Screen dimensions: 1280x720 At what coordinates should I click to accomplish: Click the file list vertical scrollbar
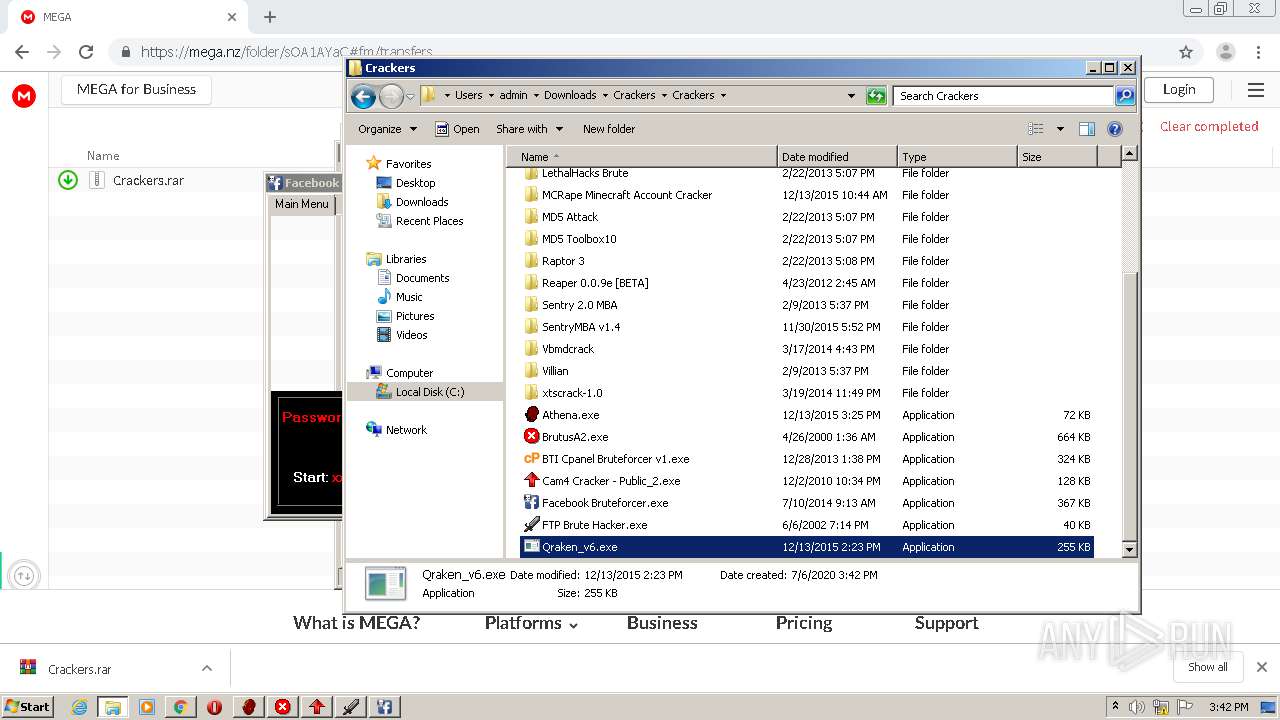pyautogui.click(x=1129, y=351)
